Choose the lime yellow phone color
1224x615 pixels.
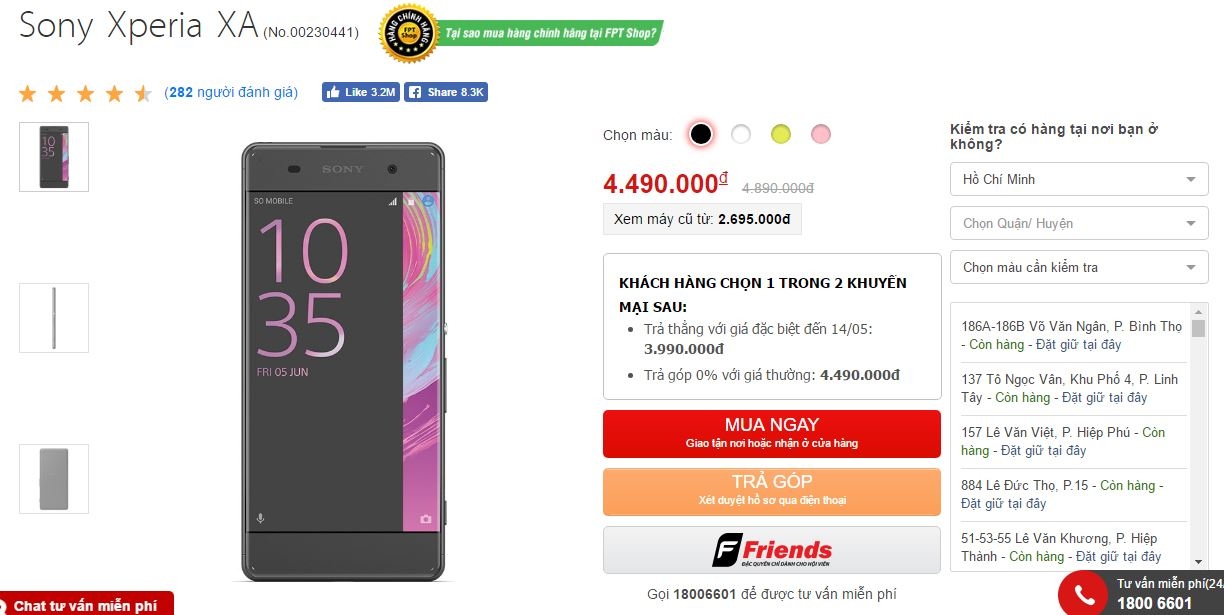coord(781,134)
